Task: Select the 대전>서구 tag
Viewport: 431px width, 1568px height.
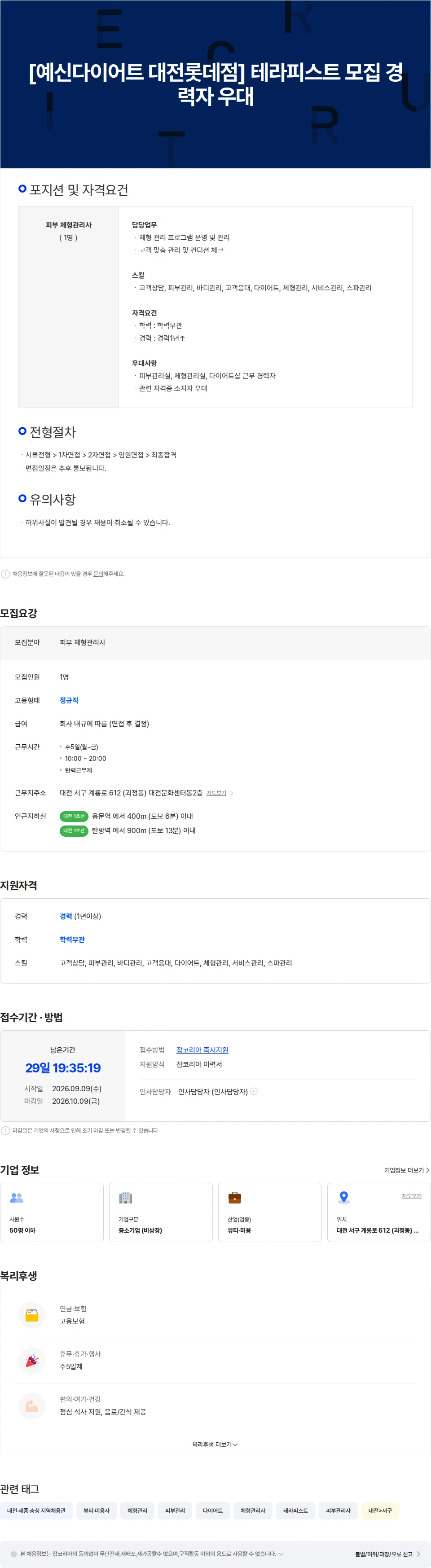Action: [380, 1510]
